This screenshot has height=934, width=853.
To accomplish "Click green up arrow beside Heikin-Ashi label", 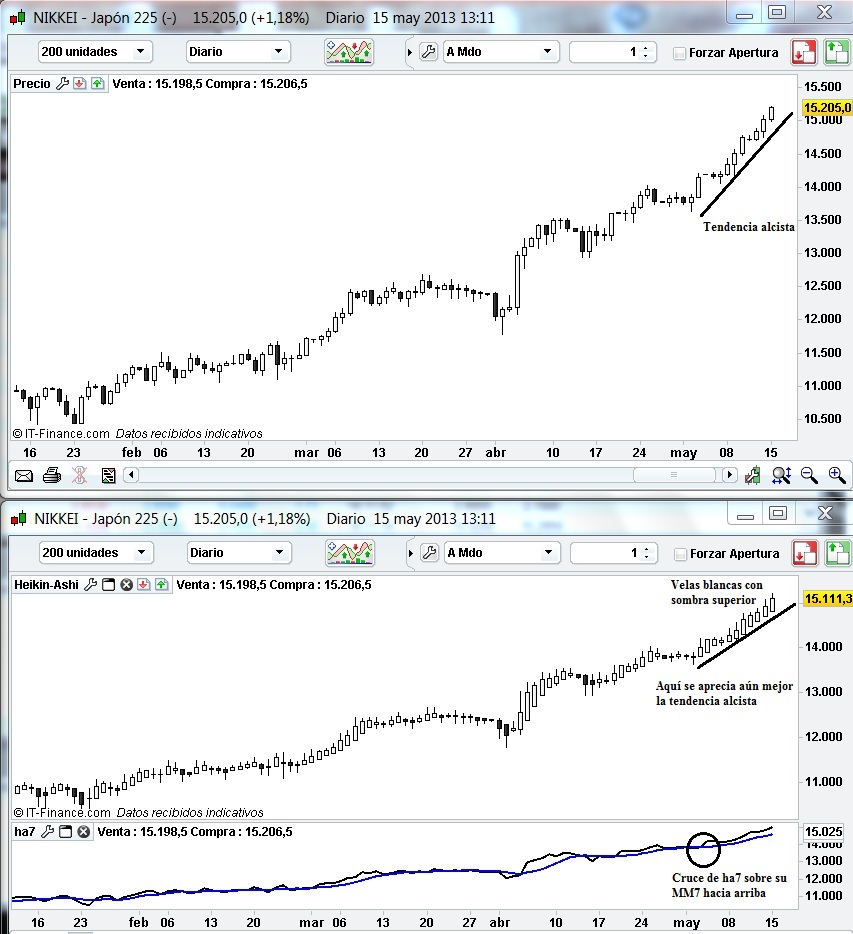I will point(161,584).
